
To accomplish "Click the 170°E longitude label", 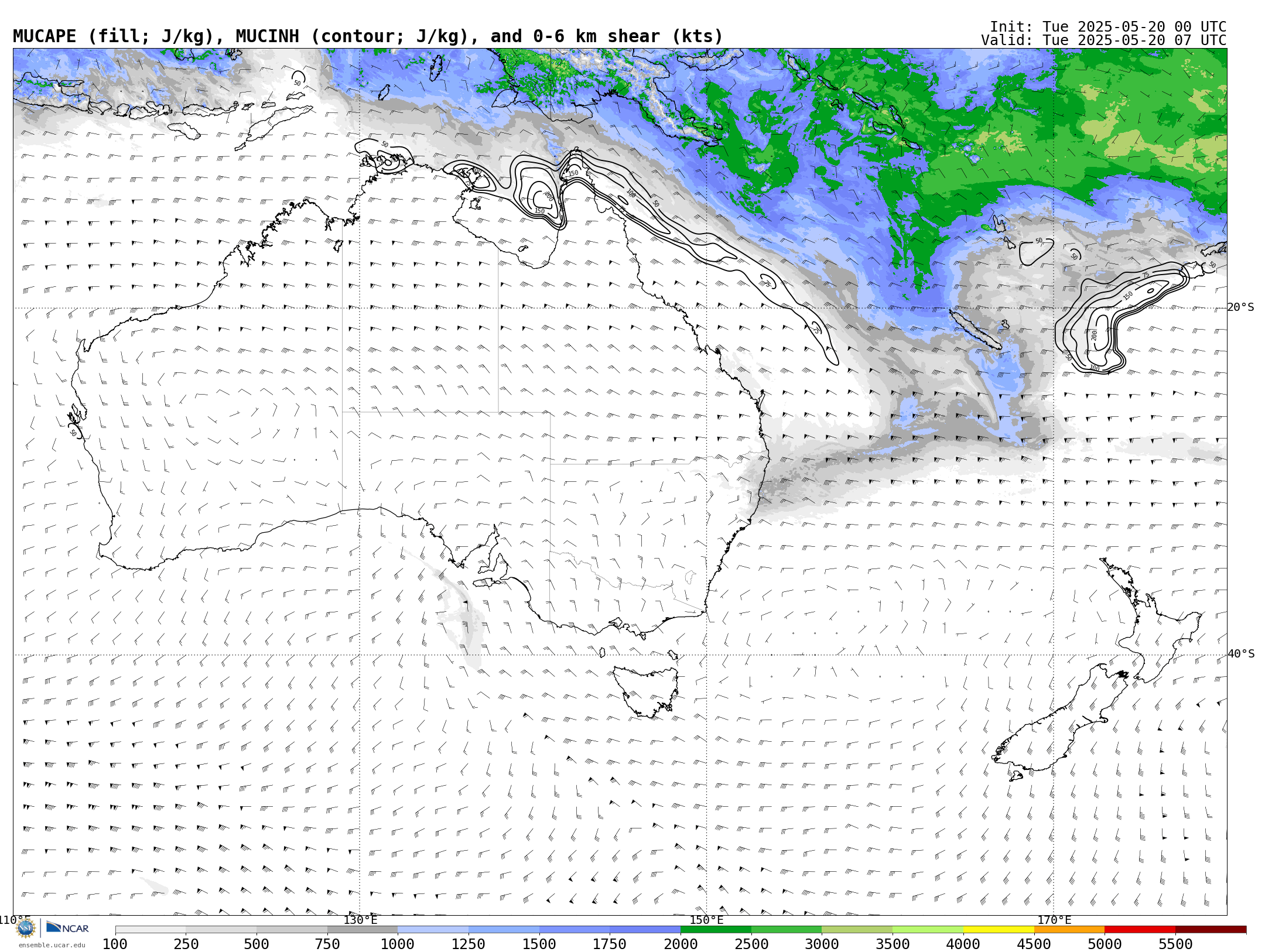I will pos(1054,920).
